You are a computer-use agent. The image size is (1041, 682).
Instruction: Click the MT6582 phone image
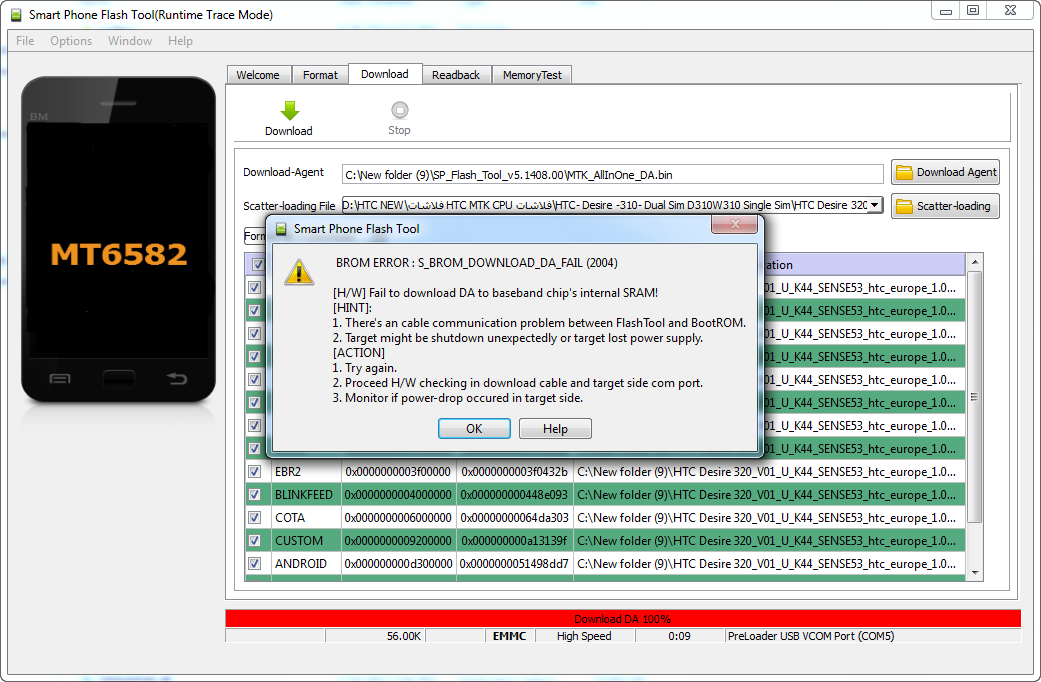click(x=119, y=240)
